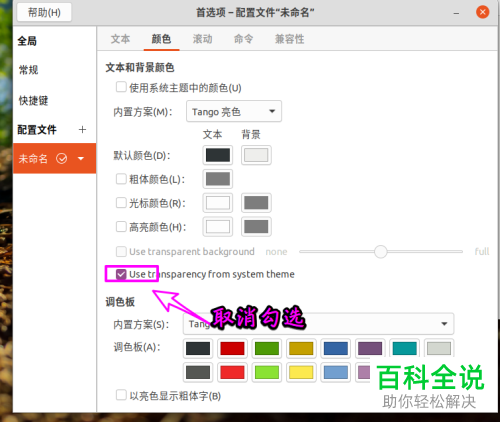
Task: Toggle Use transparent background checkbox
Action: coord(121,251)
